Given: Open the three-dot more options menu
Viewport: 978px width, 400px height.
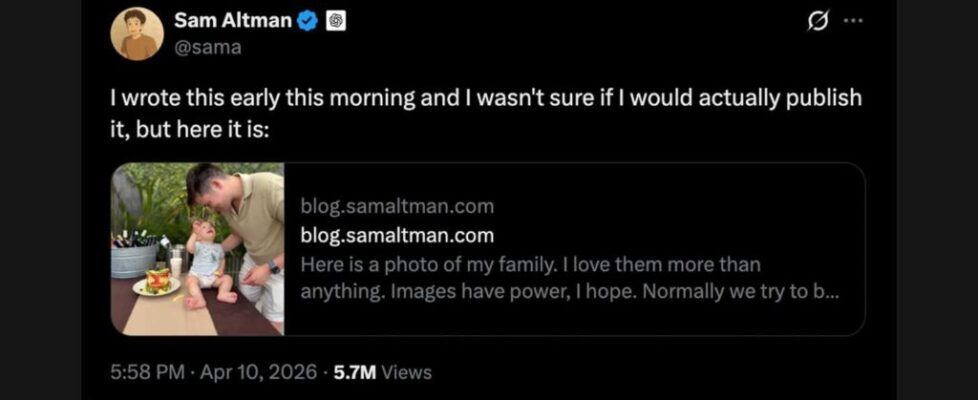Looking at the screenshot, I should (x=852, y=20).
